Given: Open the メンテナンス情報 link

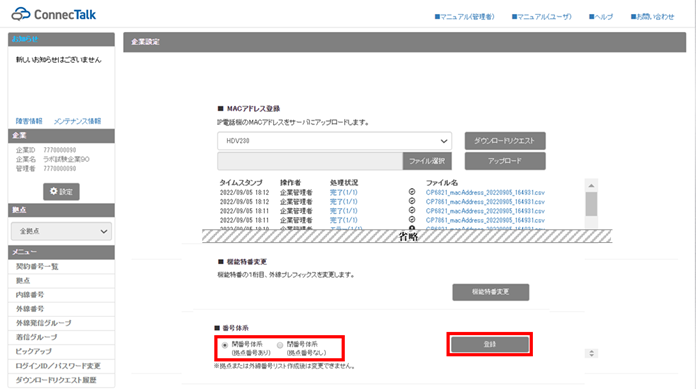Looking at the screenshot, I should (77, 121).
